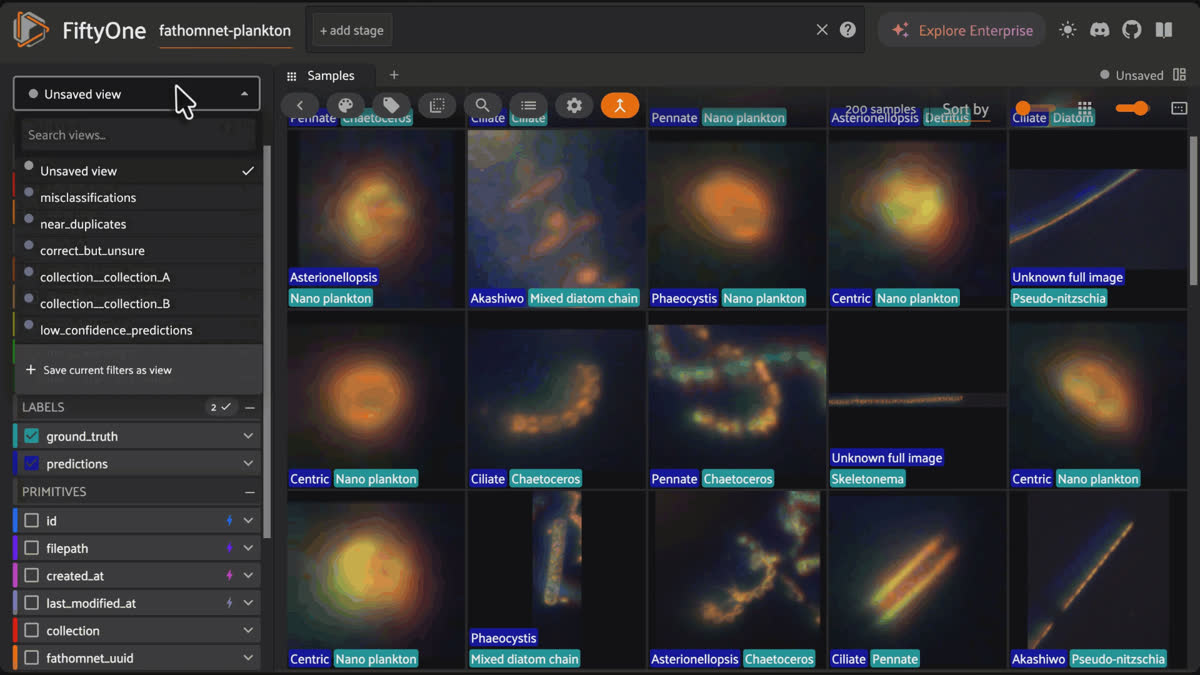The width and height of the screenshot is (1200, 675).
Task: Click lightning bolt icon on id row
Action: pos(229,521)
